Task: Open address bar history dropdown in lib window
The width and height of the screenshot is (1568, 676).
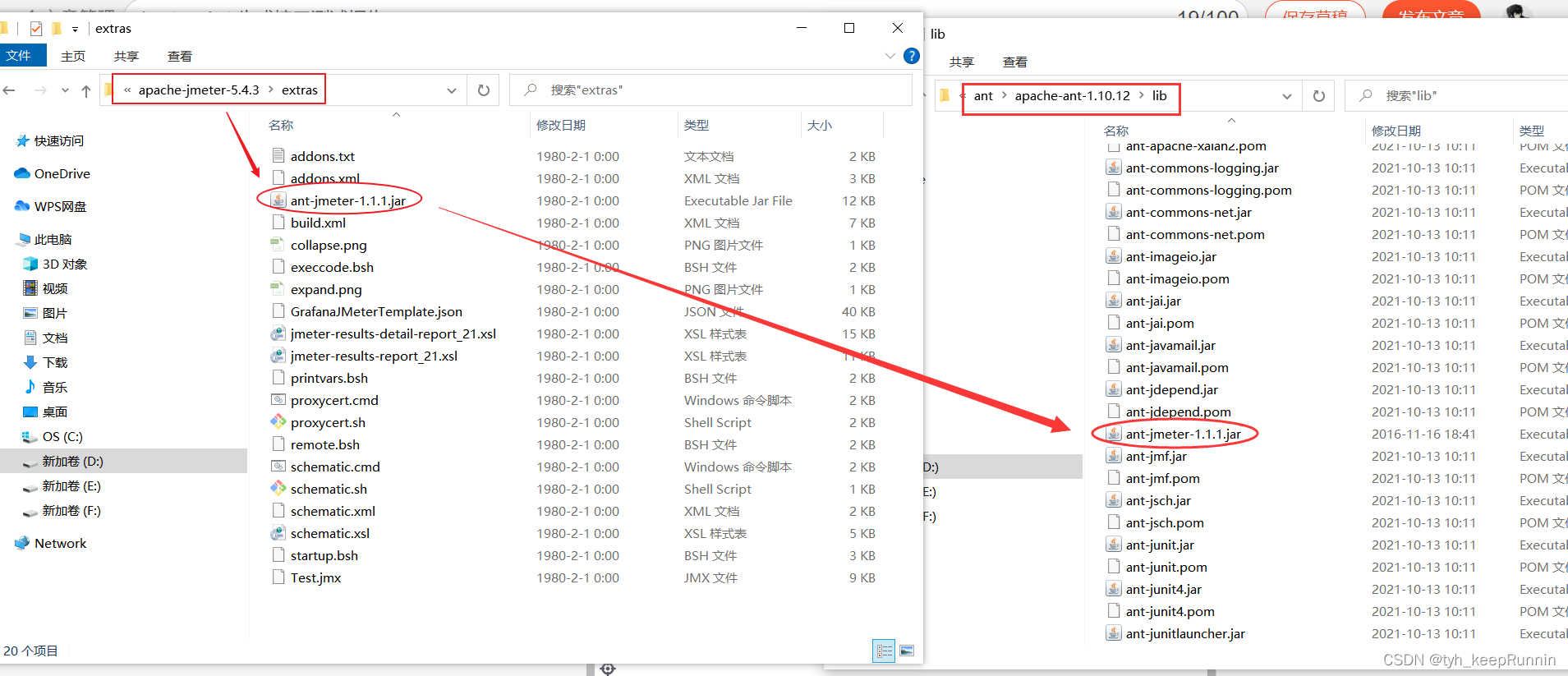Action: [x=1287, y=96]
